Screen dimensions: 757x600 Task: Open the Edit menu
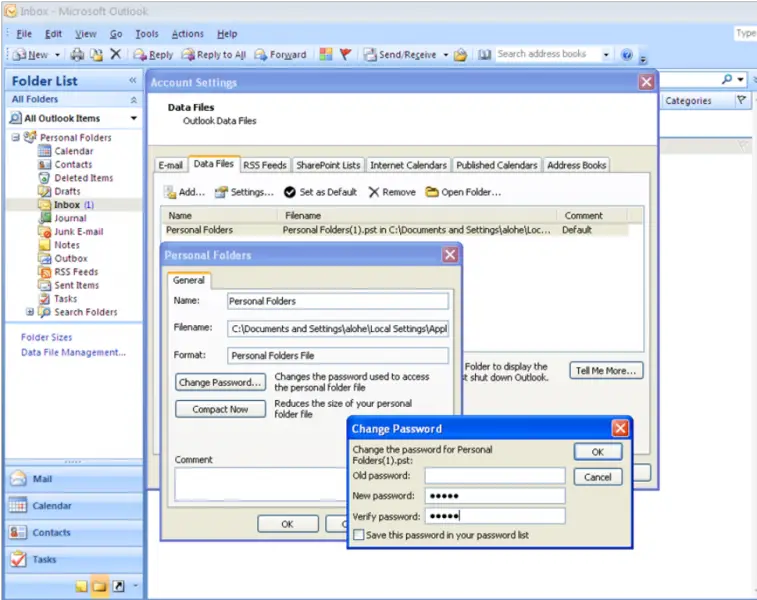coord(53,34)
